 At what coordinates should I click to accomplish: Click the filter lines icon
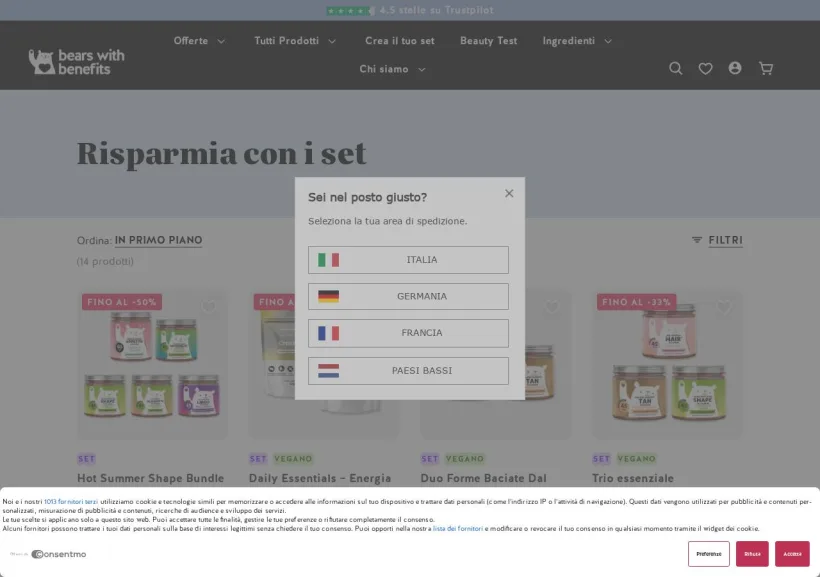click(697, 240)
